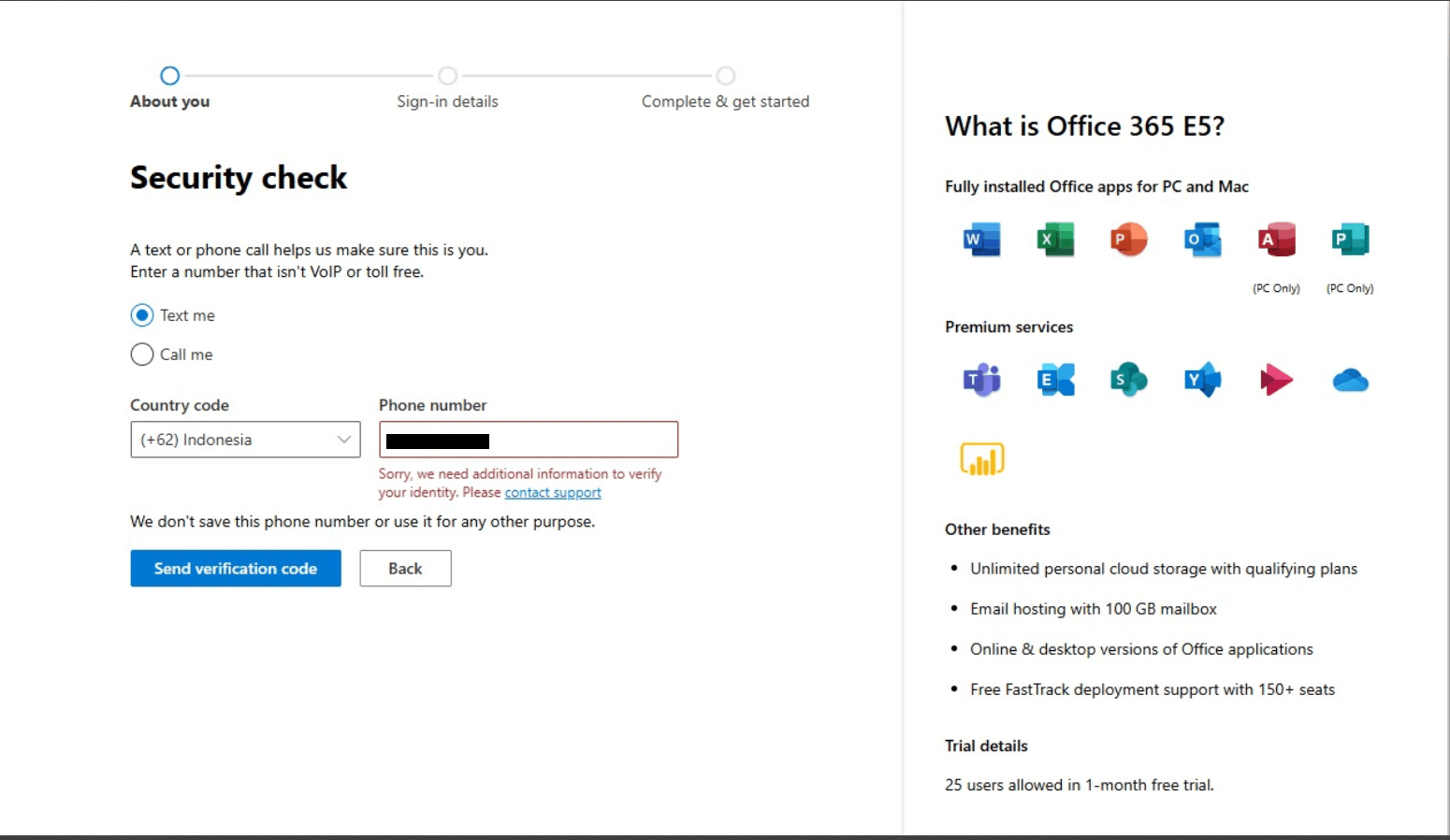The width and height of the screenshot is (1450, 840).
Task: Click the Power BI icon
Action: [x=982, y=458]
